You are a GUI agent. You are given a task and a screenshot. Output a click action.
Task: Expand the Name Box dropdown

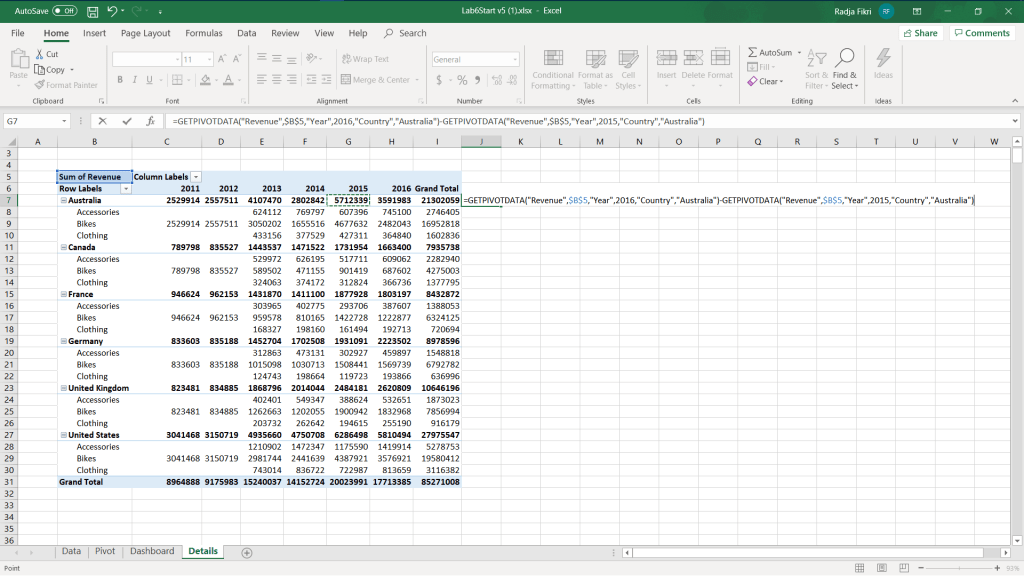click(x=65, y=121)
